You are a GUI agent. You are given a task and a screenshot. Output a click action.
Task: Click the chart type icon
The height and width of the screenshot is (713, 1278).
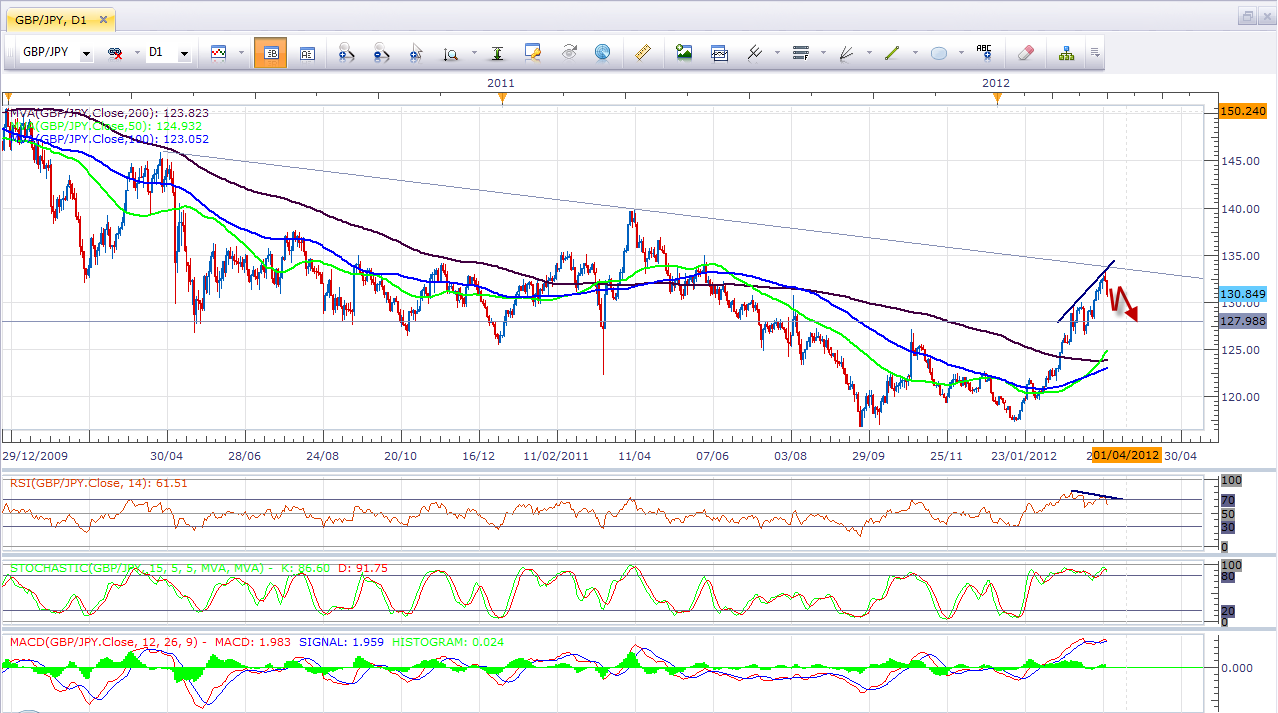click(218, 53)
